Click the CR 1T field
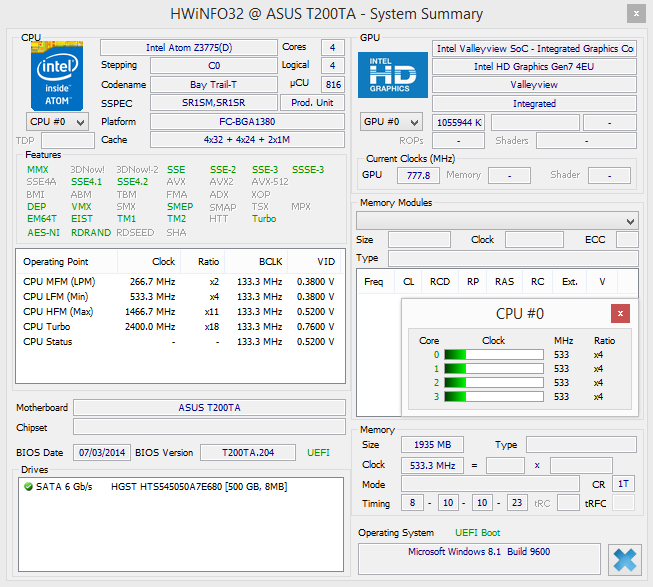The height and width of the screenshot is (587, 653). (623, 484)
